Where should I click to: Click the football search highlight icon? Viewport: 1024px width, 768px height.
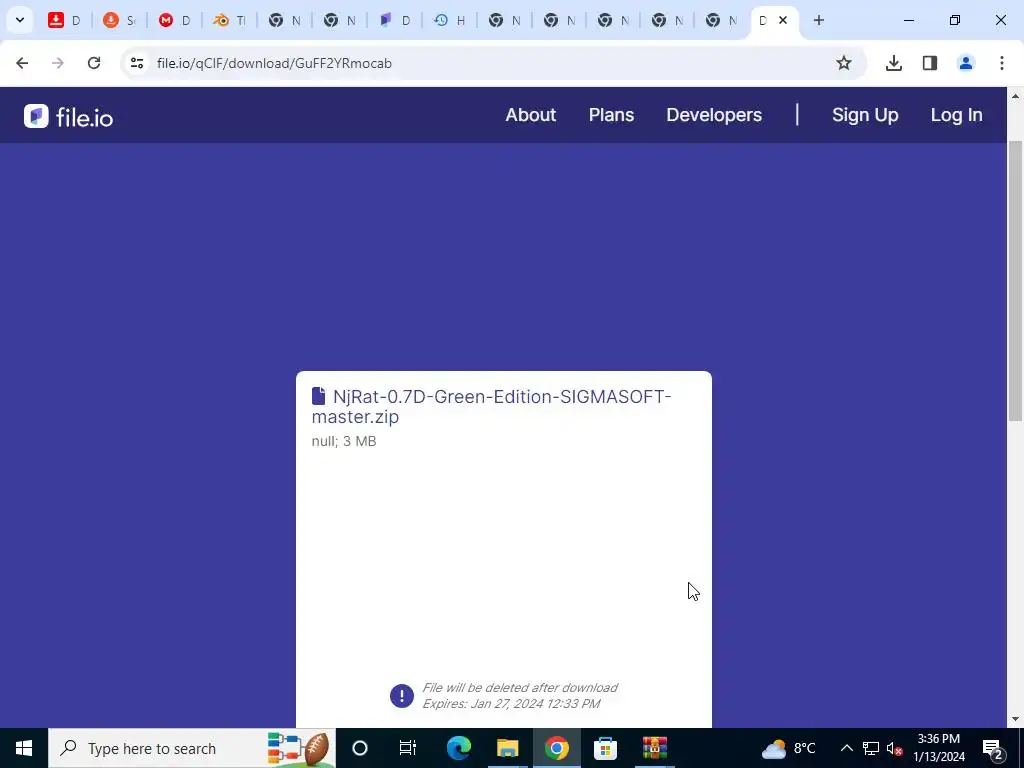point(300,748)
